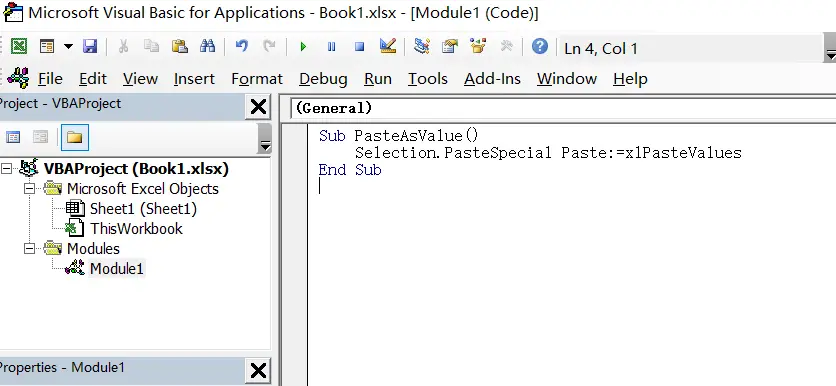Toggle Design Mode icon
Screen dimensions: 836x386
388,47
